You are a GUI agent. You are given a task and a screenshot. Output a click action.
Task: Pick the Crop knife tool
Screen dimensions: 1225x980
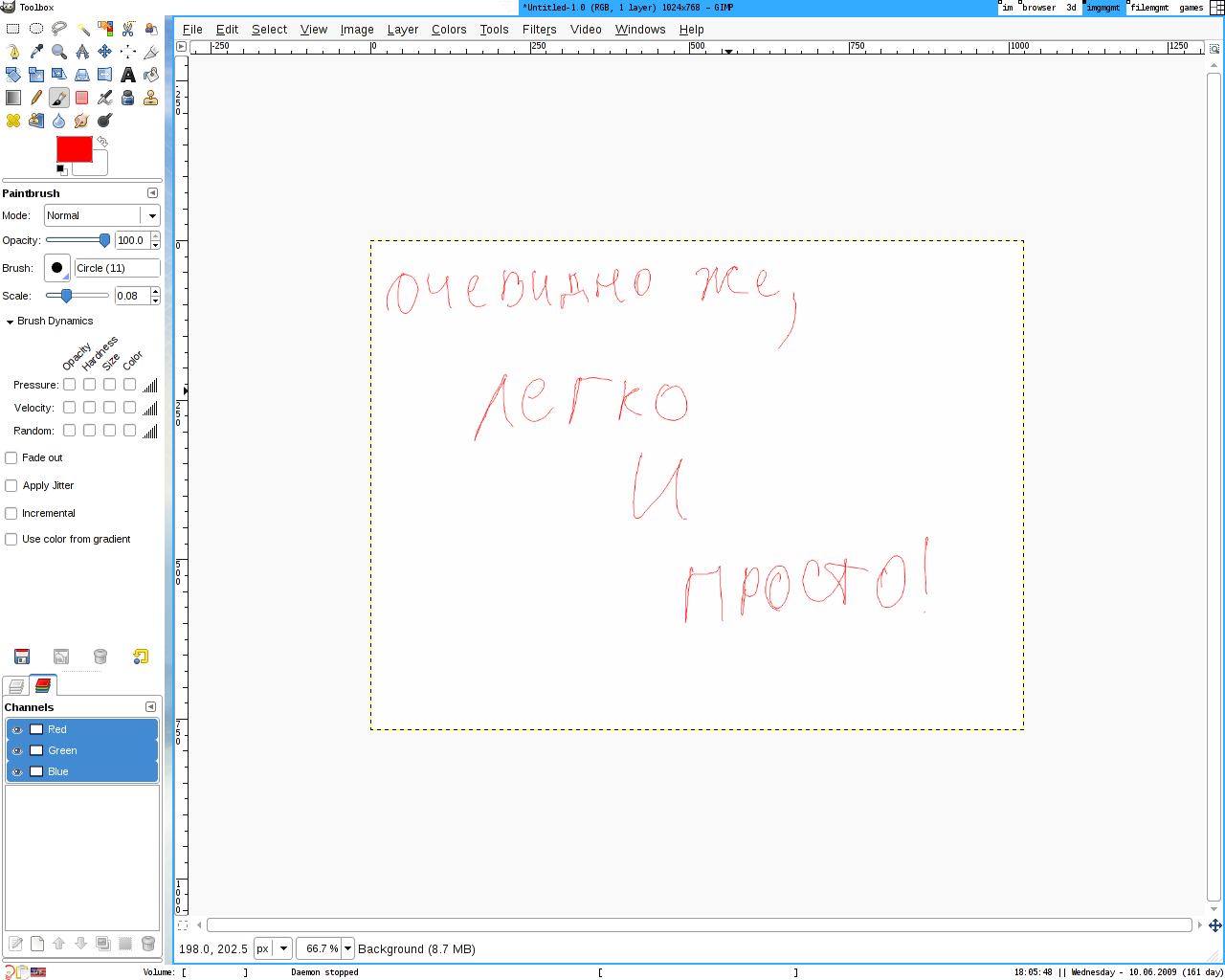(151, 52)
